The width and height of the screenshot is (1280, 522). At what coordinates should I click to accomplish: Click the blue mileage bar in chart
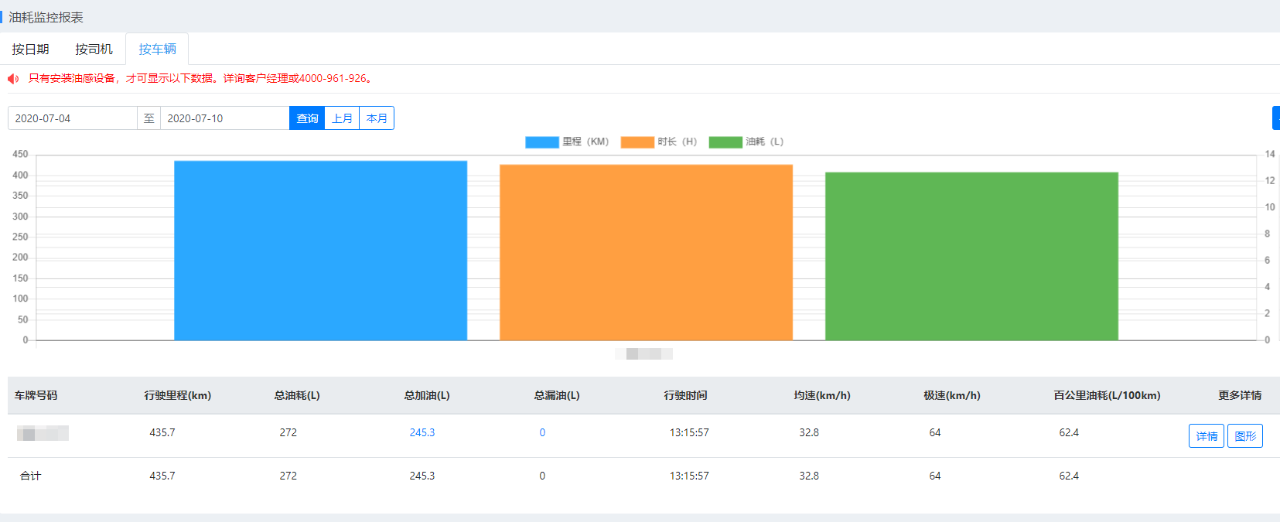(x=320, y=250)
